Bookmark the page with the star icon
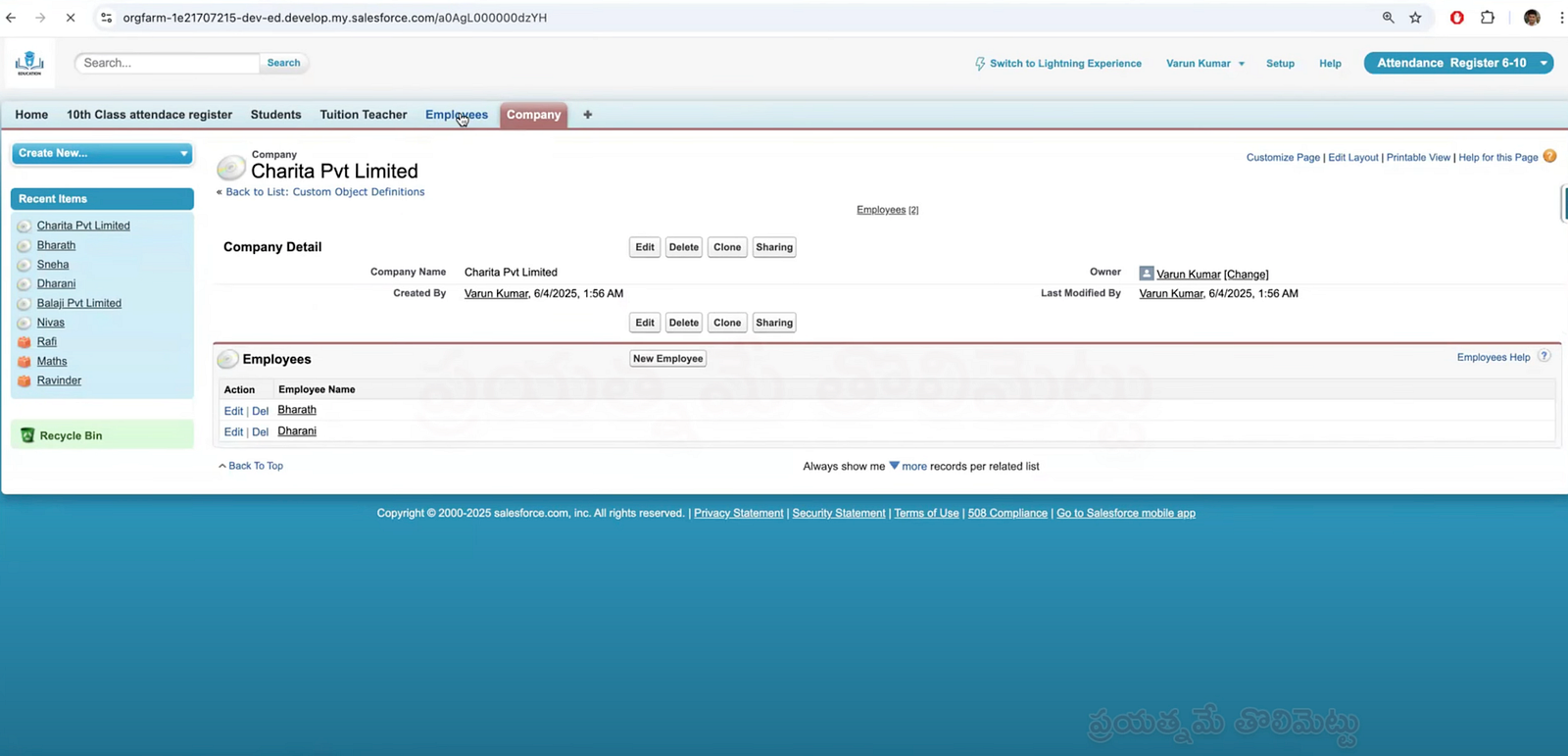Screen dimensions: 1568x756 point(1415,18)
